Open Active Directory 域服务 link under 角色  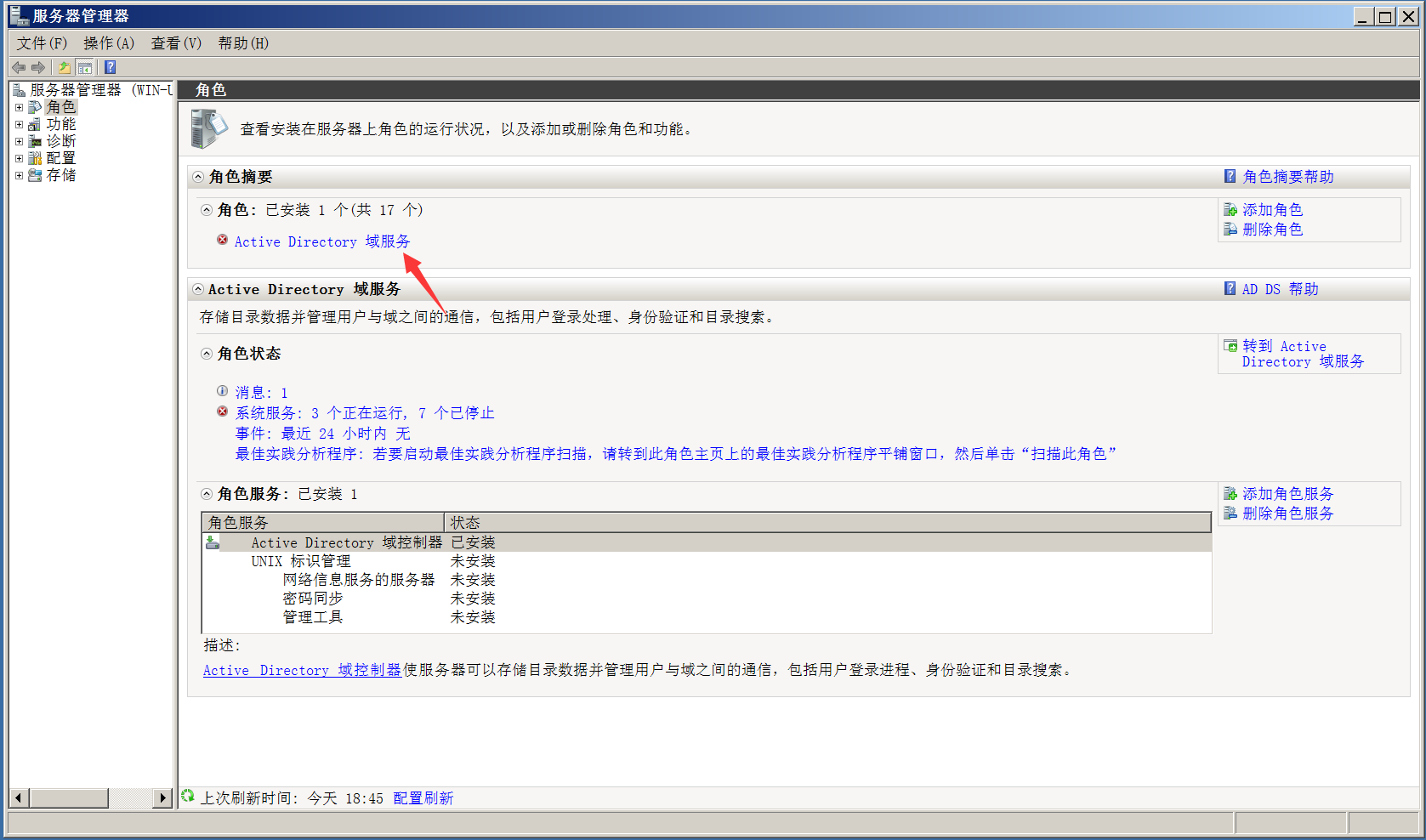click(x=322, y=241)
